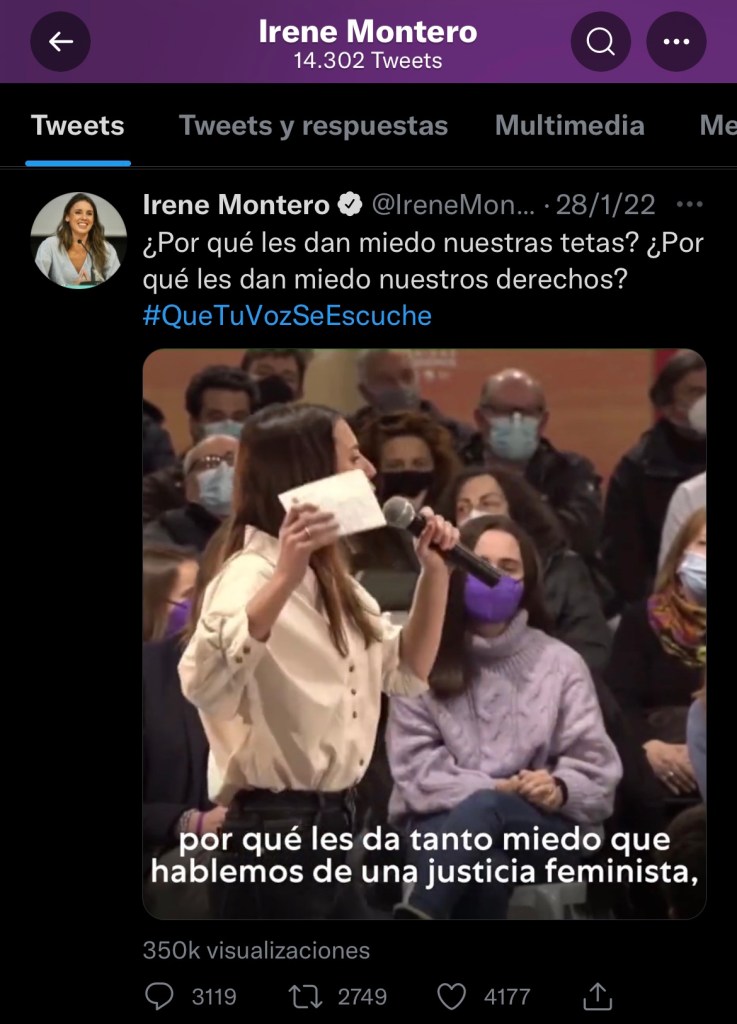Viewport: 737px width, 1024px height.
Task: Click the @IreneMon... handle link
Action: point(453,205)
